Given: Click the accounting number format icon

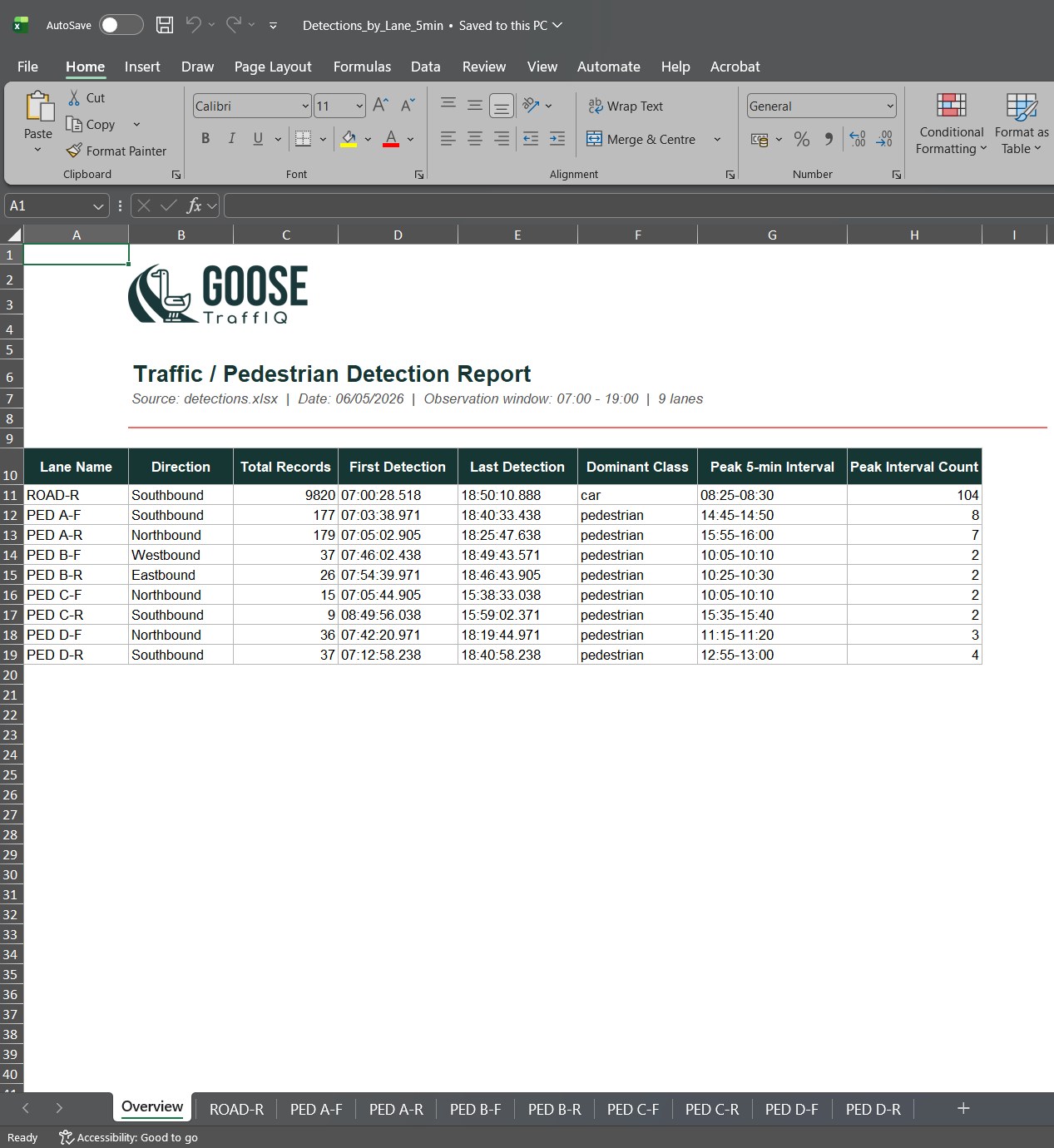Looking at the screenshot, I should 760,139.
